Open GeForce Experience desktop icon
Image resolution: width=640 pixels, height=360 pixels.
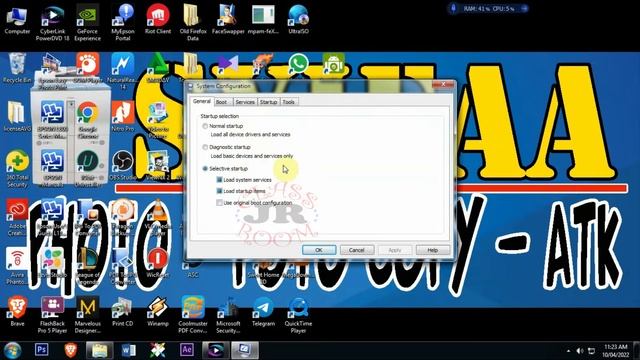pos(87,22)
